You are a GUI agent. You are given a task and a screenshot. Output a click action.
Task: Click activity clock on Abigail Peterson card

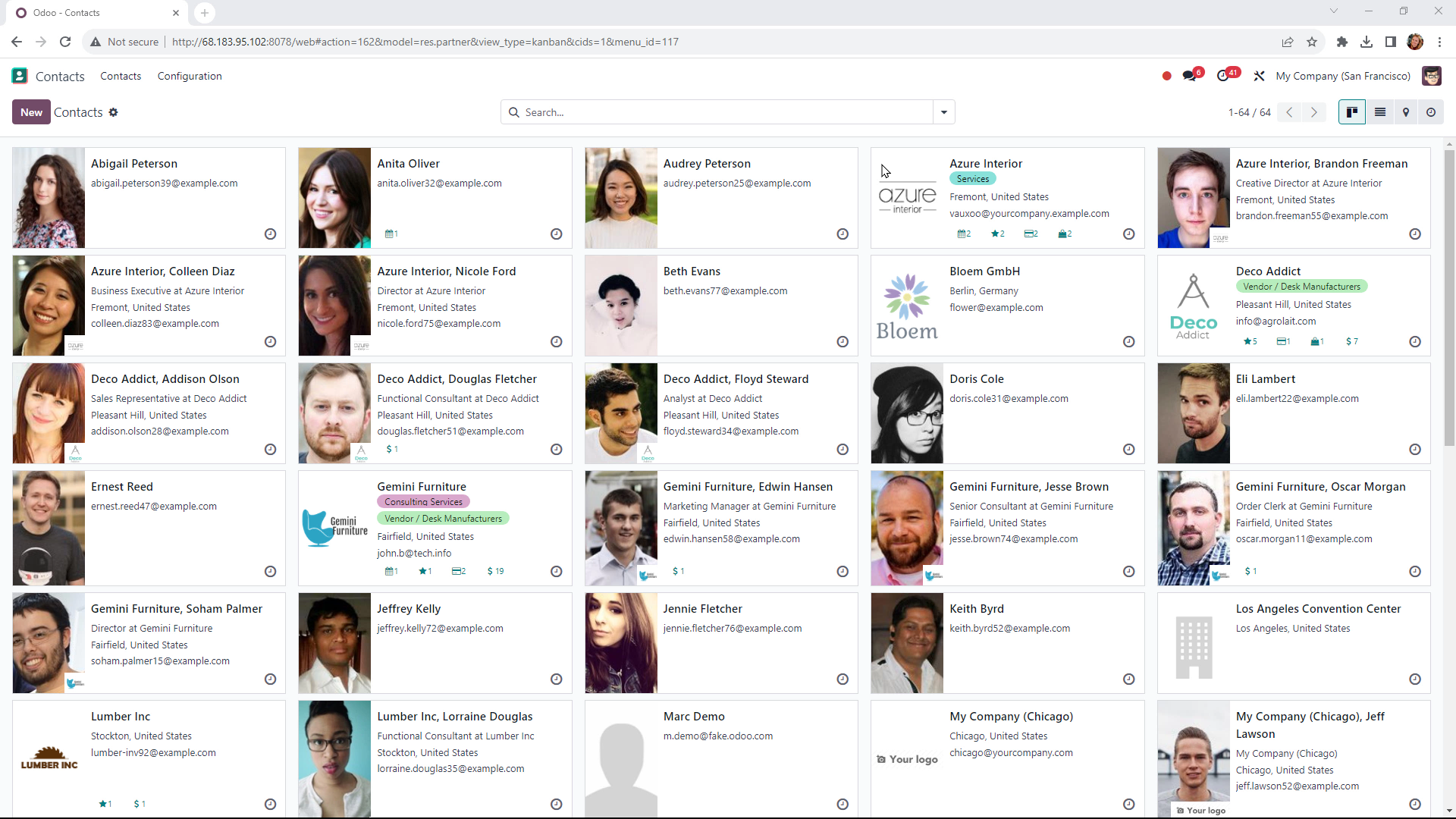pos(270,234)
